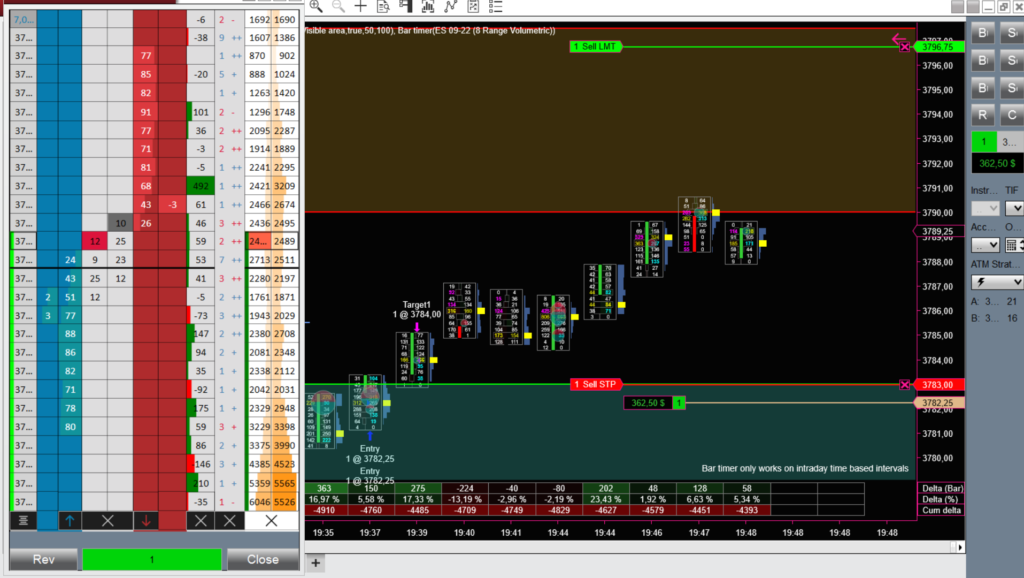Toggle the Chart Trader icon in toolbar

point(406,6)
